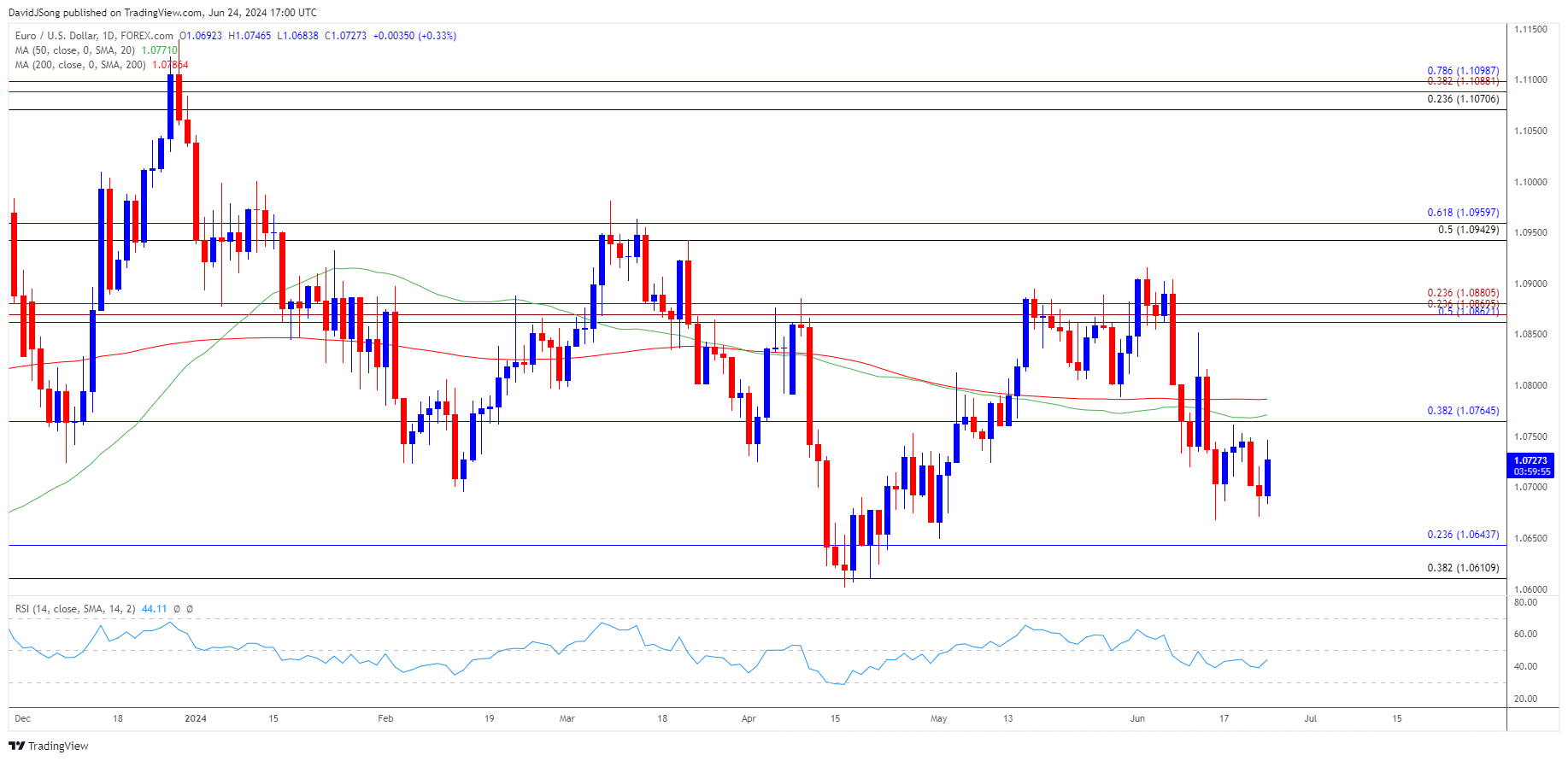The height and width of the screenshot is (761, 1568).
Task: Click the close value C1.07273
Action: [345, 36]
